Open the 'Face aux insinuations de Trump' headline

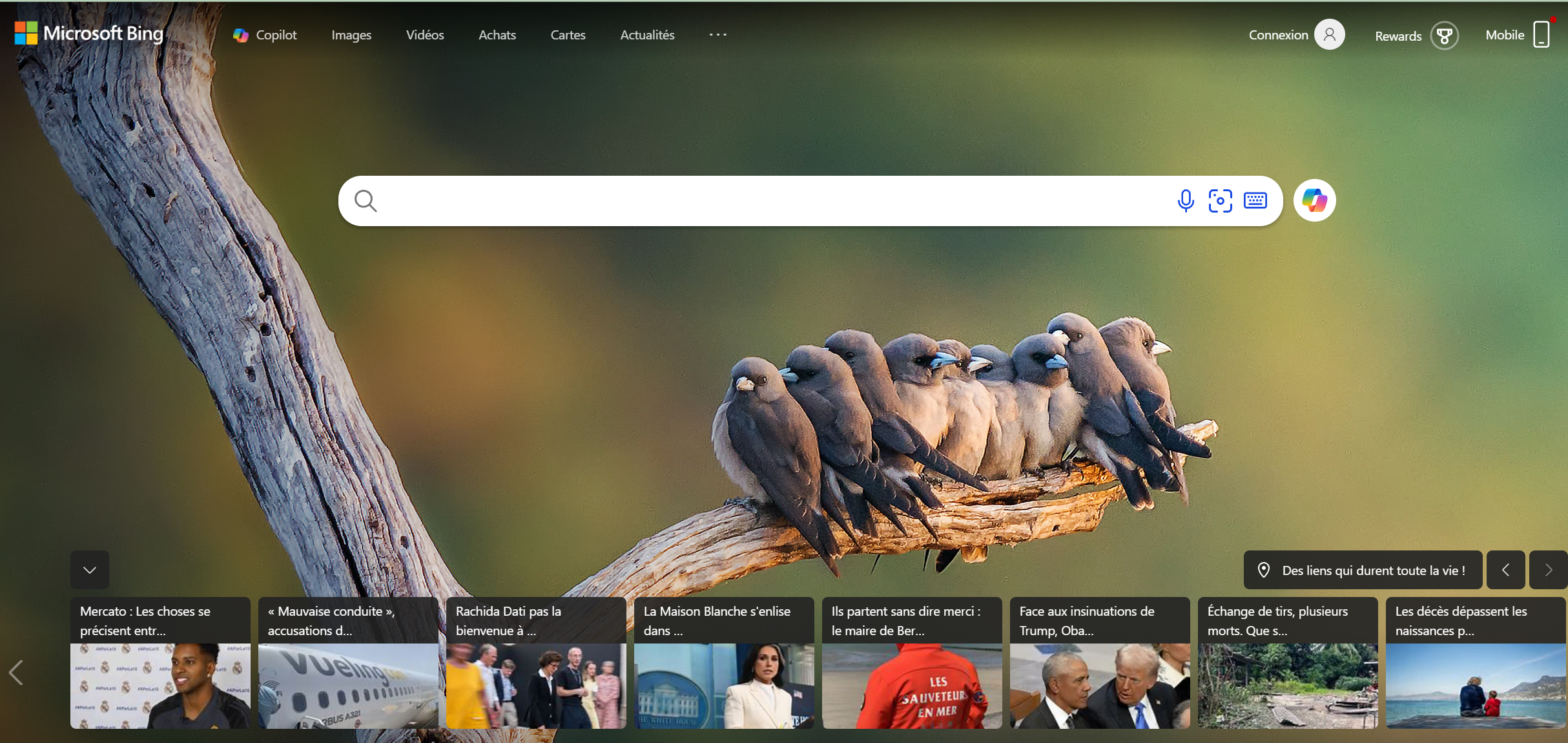click(1087, 620)
